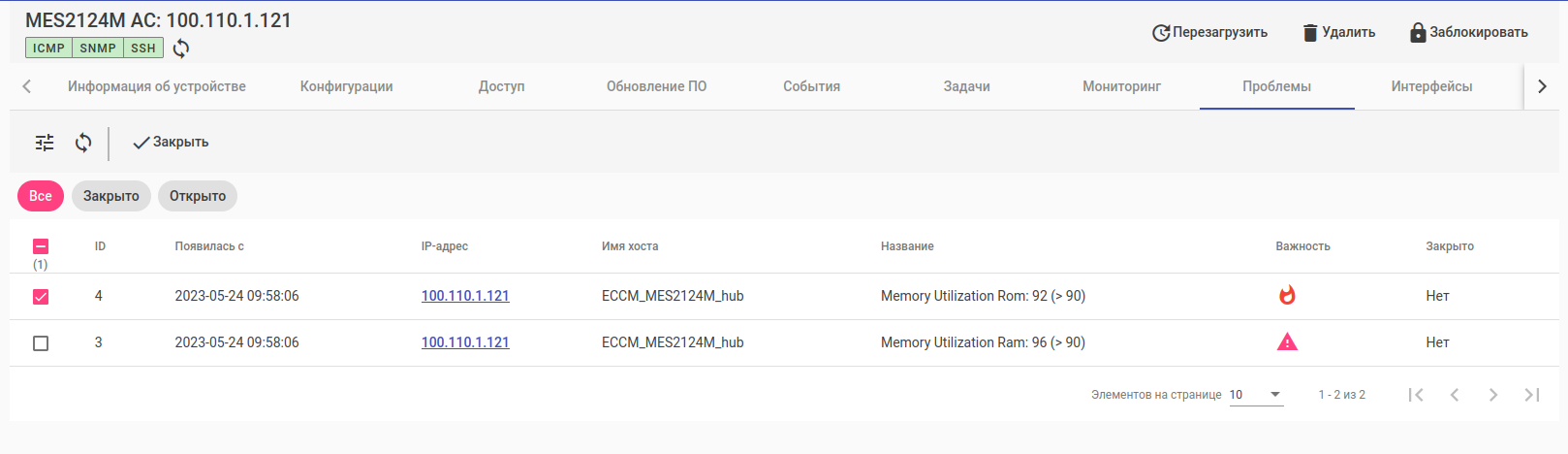Open the problems filter settings icon
The image size is (1568, 454).
click(45, 143)
